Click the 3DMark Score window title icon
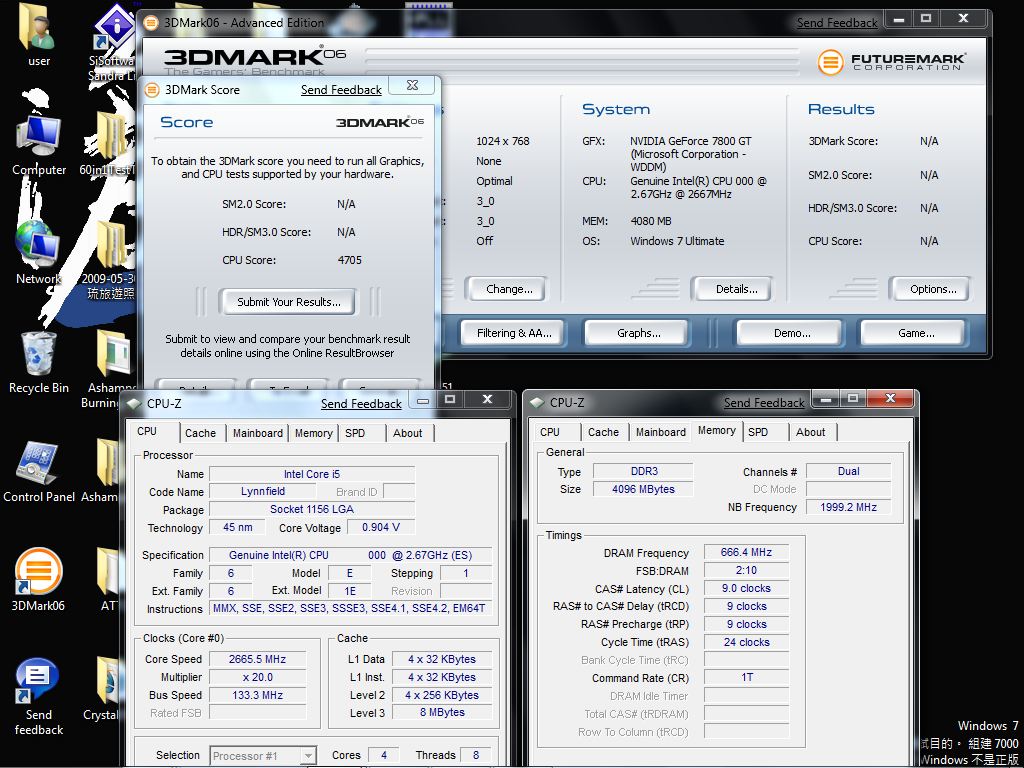 pos(152,89)
